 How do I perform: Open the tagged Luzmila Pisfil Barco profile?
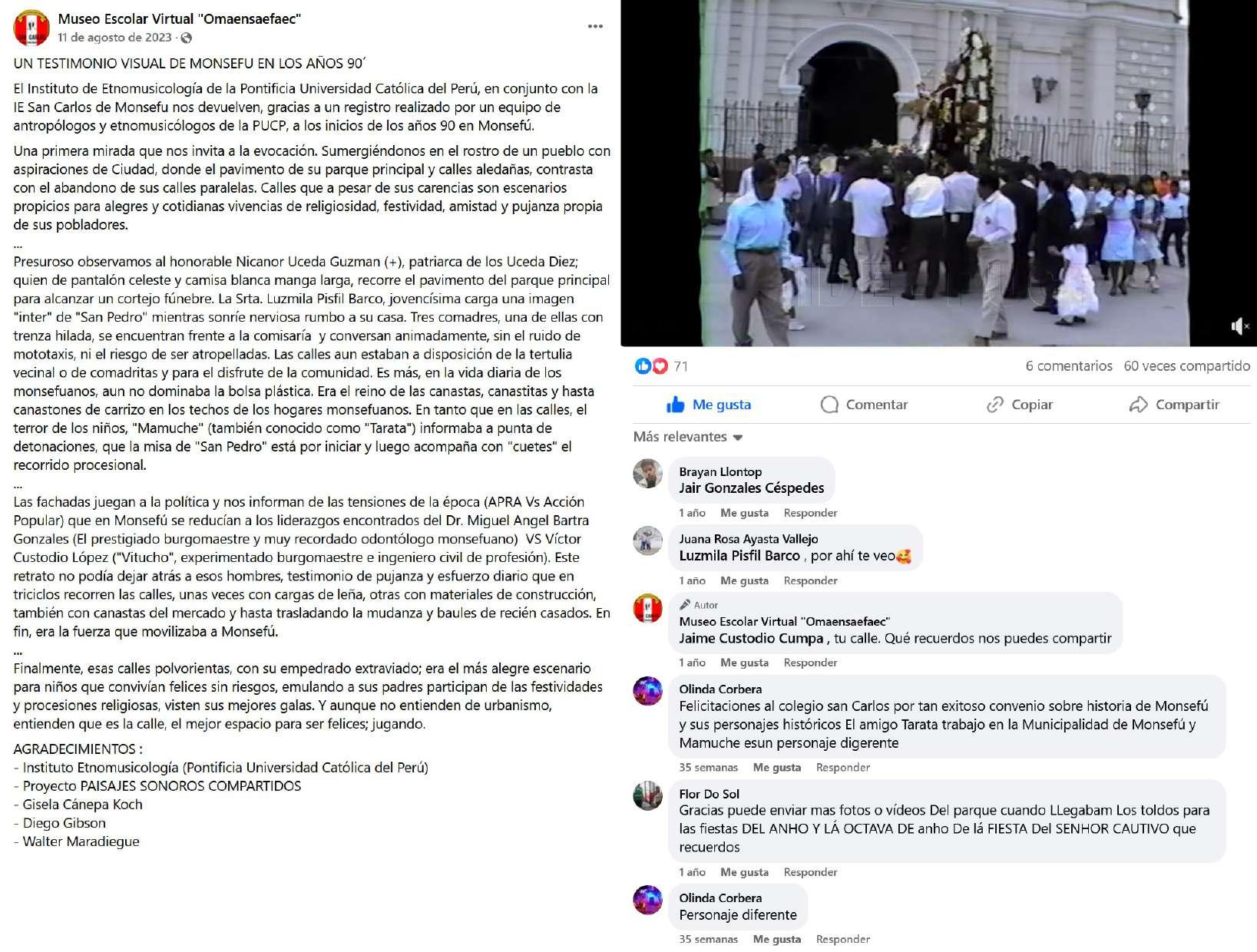(x=739, y=556)
